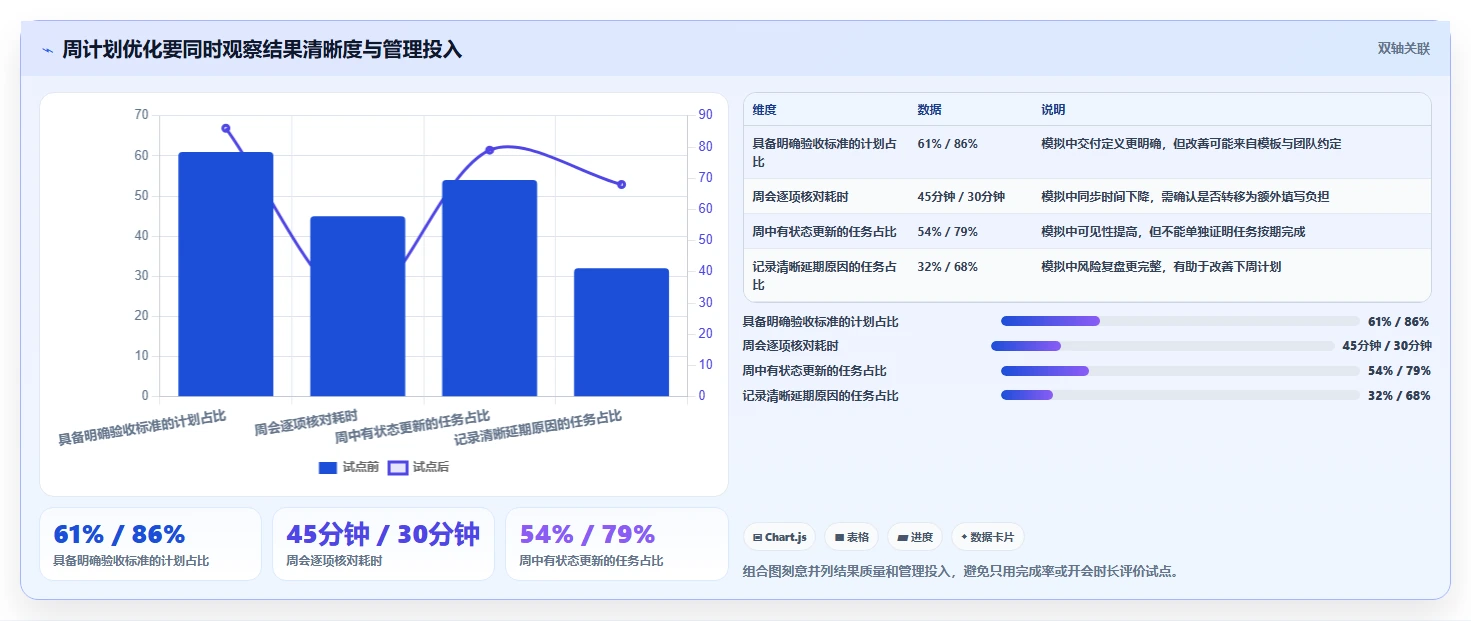Click the 维度 column header

[x=765, y=110]
